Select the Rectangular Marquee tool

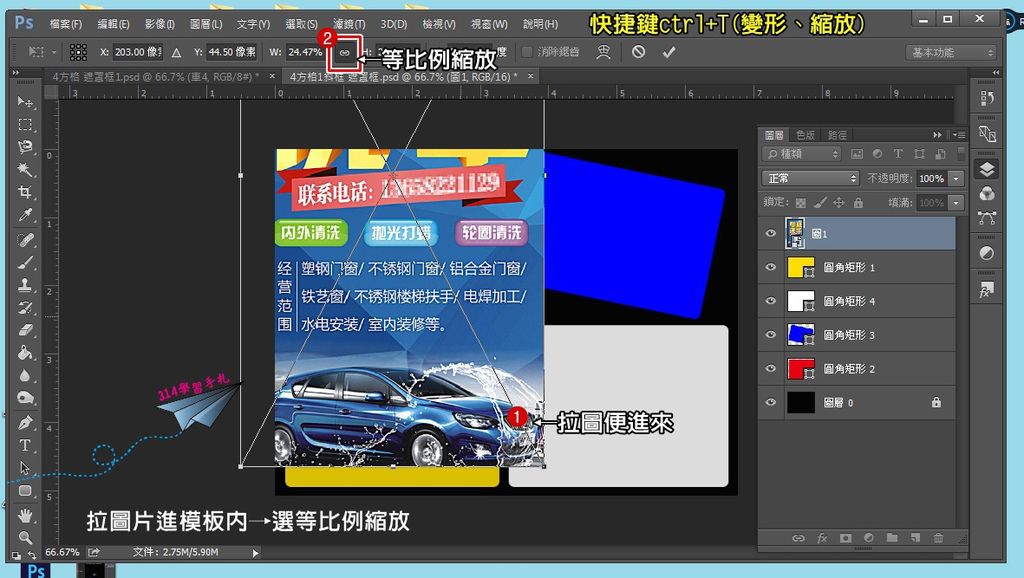point(25,124)
